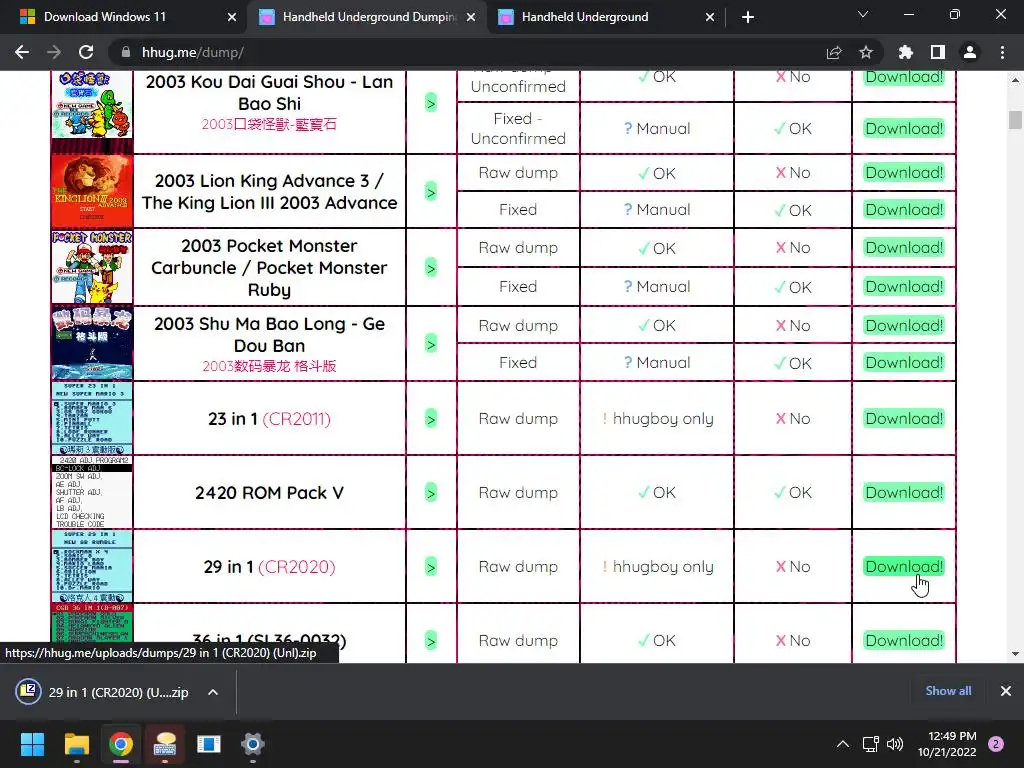The image size is (1024, 768).
Task: Go back using the browser back arrow
Action: pyautogui.click(x=22, y=52)
